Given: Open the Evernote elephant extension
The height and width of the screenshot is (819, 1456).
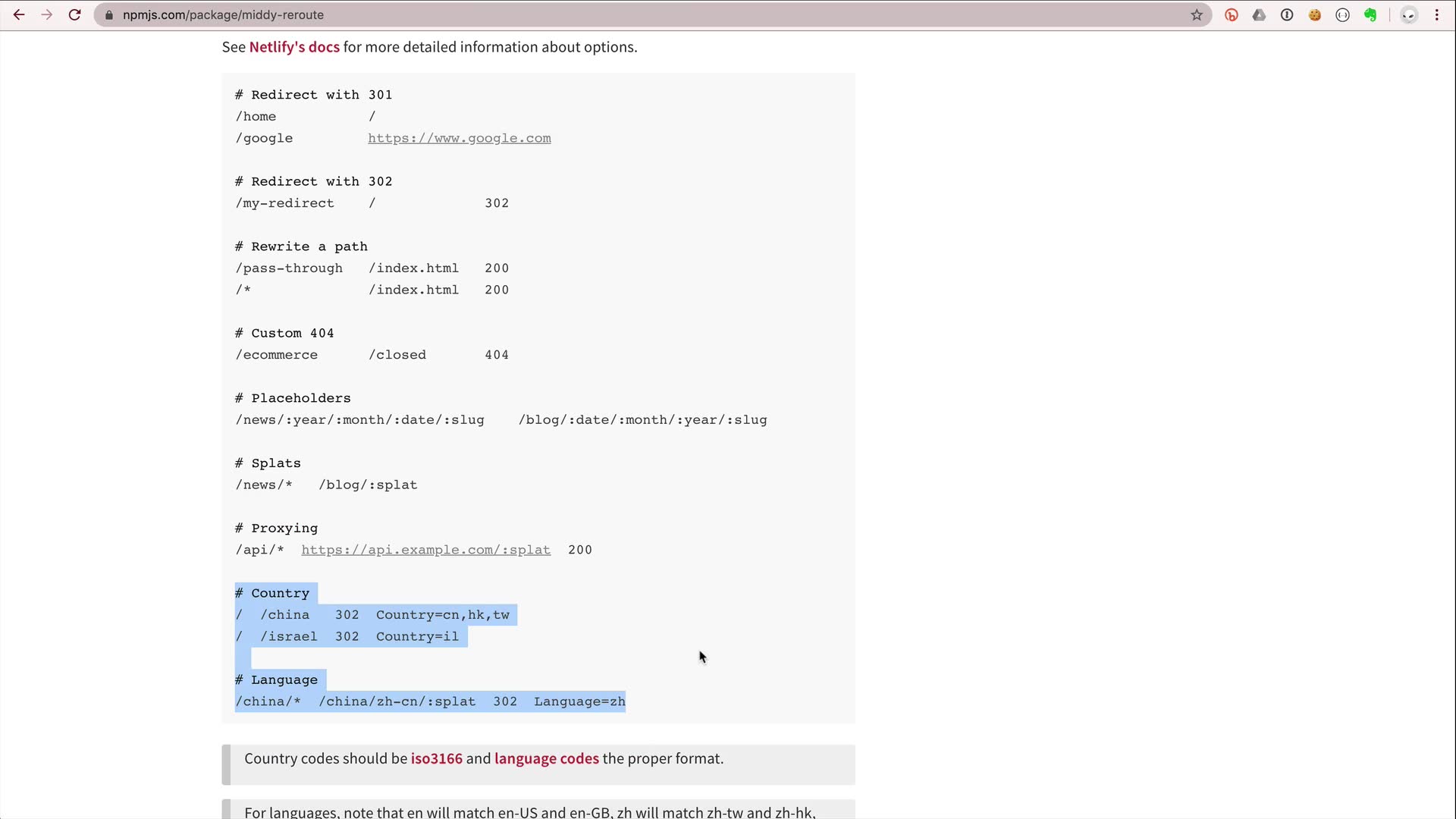Looking at the screenshot, I should point(1370,14).
